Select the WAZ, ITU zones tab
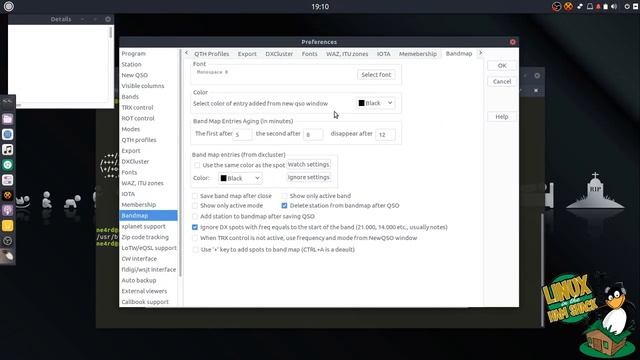The width and height of the screenshot is (640, 360). tap(347, 54)
